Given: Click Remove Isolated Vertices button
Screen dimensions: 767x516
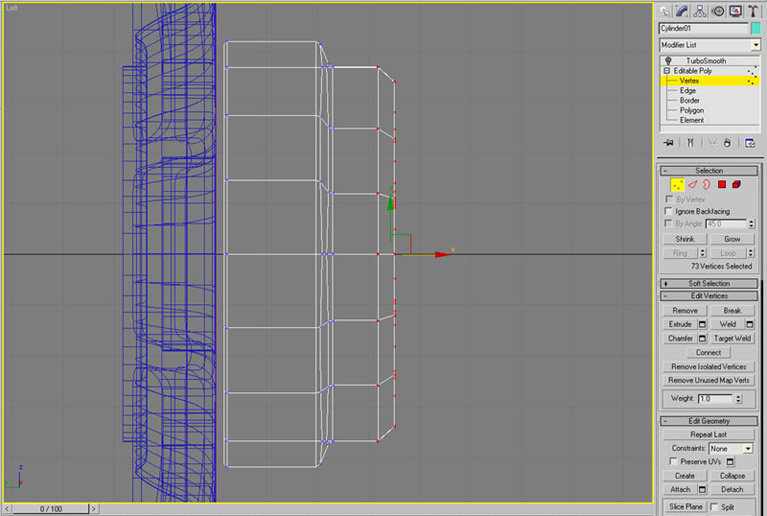Looking at the screenshot, I should pyautogui.click(x=709, y=367).
